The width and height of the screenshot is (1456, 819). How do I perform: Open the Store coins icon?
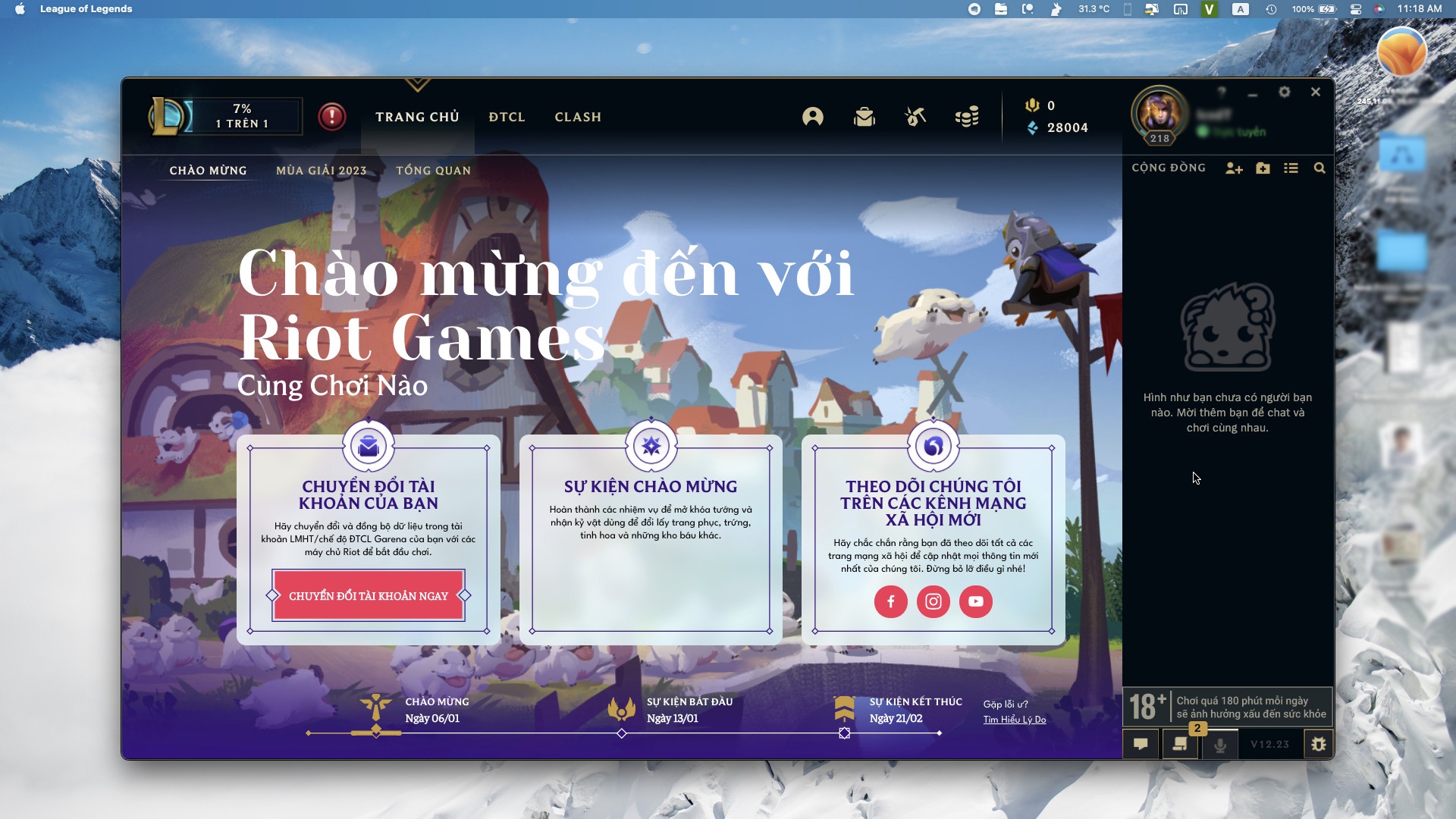coord(967,117)
